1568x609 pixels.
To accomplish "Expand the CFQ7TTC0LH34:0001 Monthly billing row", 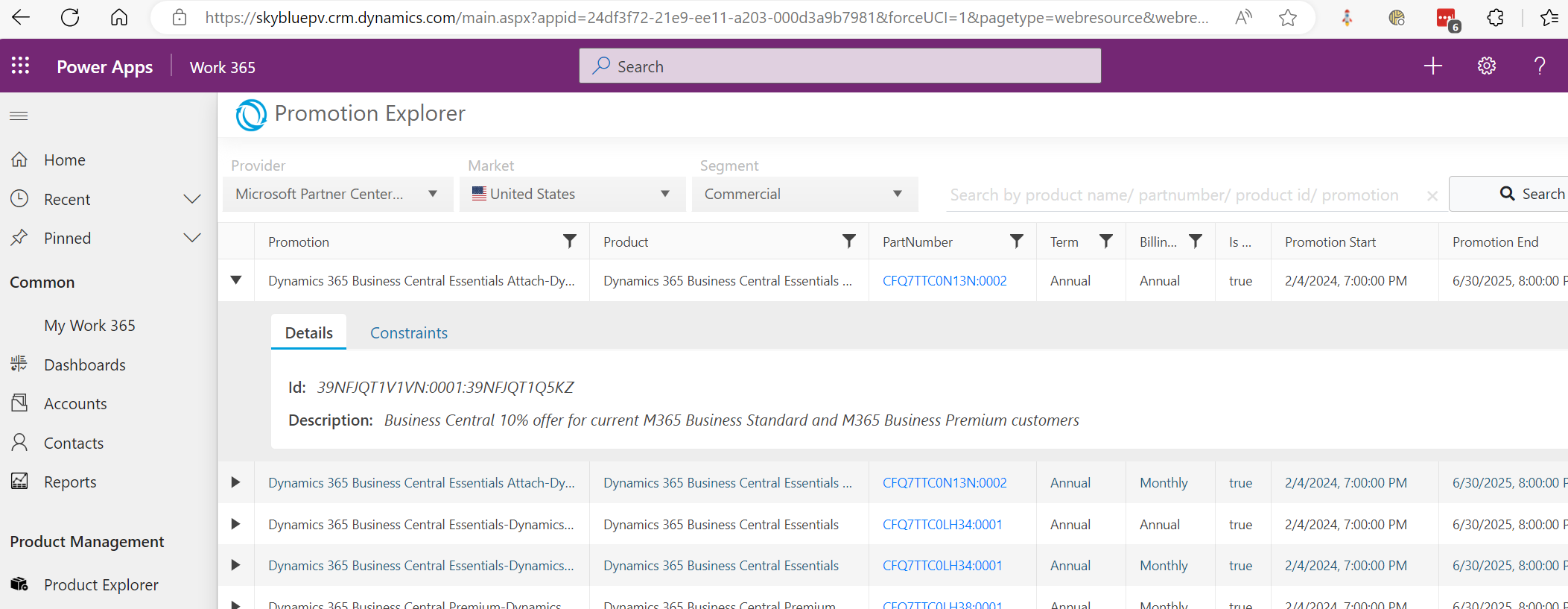I will coord(236,565).
